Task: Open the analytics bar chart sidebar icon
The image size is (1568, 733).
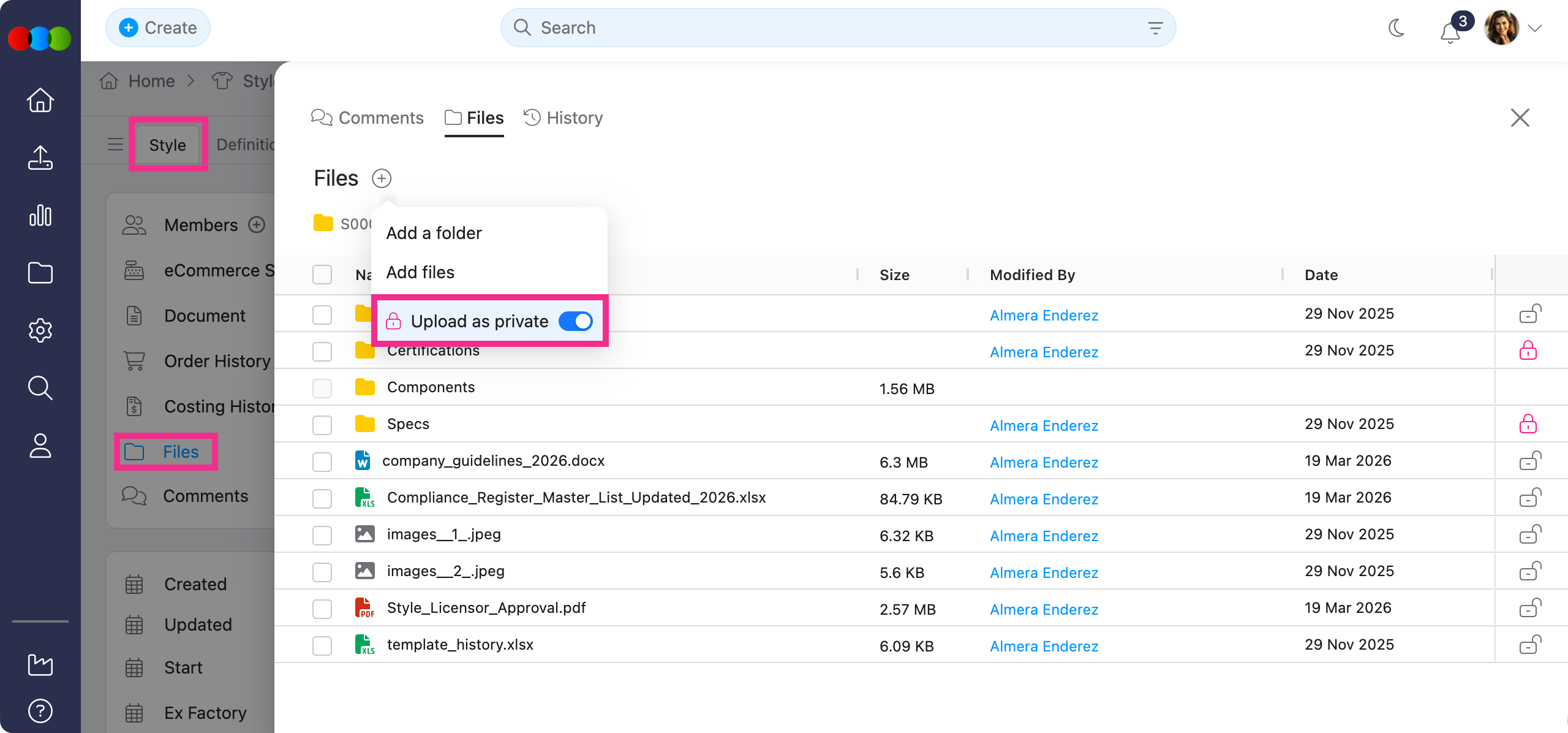Action: pos(40,216)
